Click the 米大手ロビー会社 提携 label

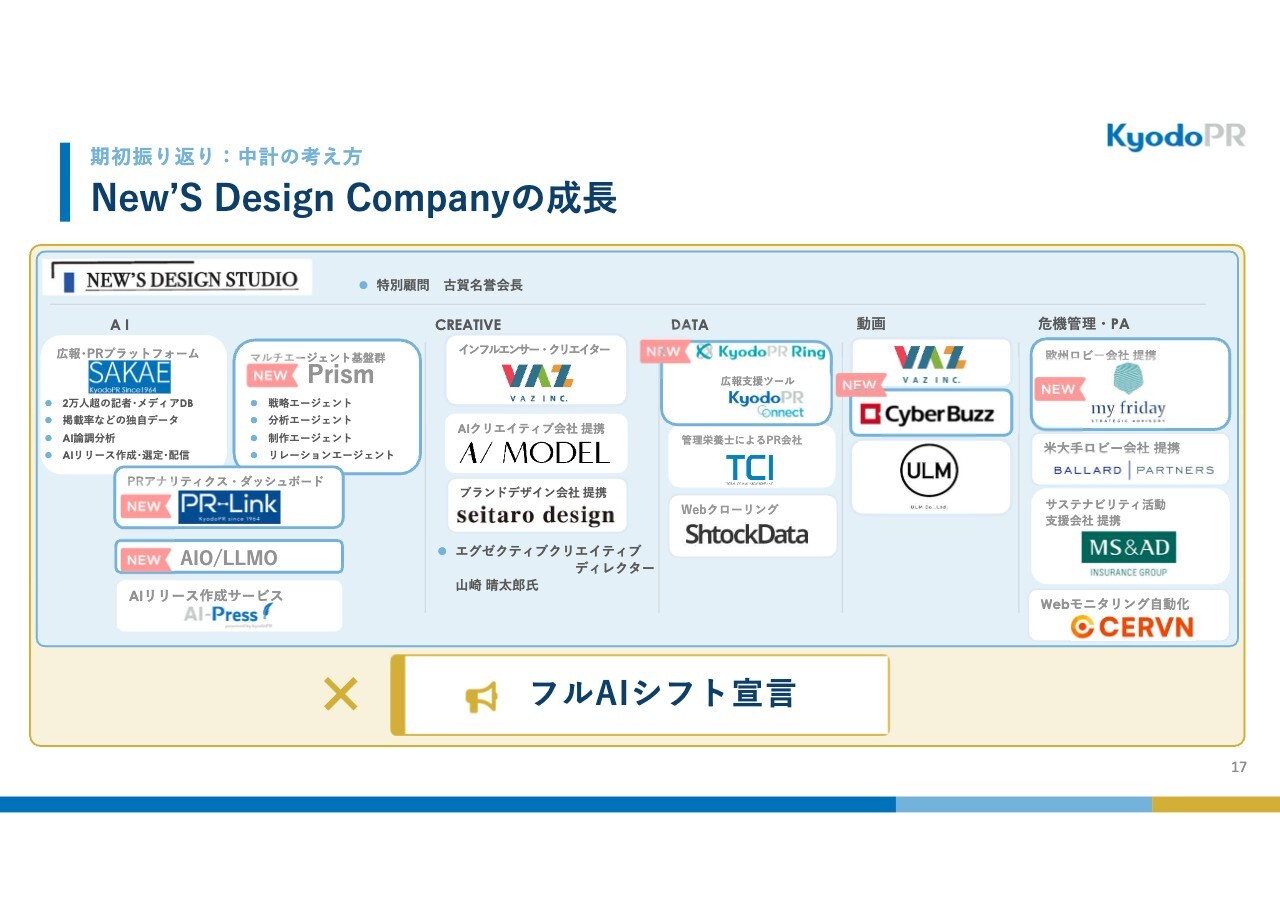coord(1112,447)
